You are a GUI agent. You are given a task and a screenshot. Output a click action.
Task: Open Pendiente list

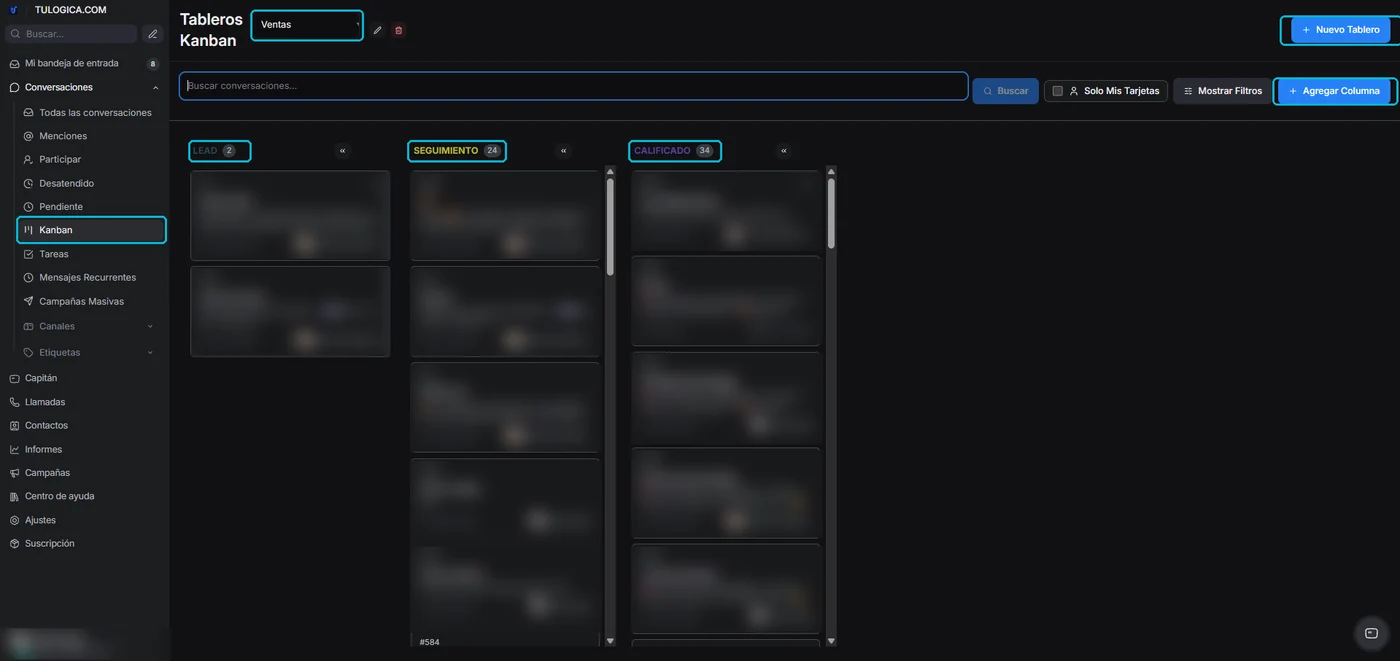click(x=61, y=207)
